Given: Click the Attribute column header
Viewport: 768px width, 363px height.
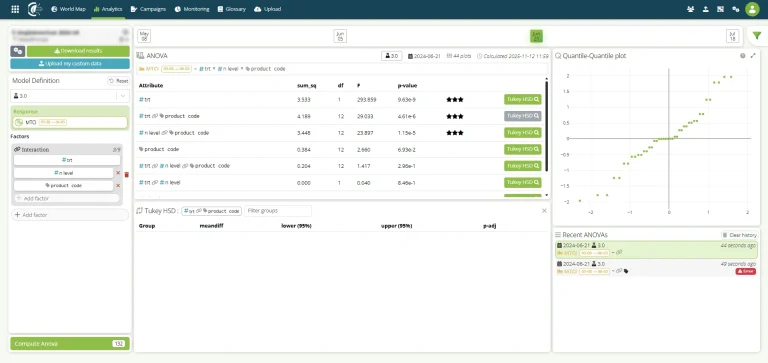Looking at the screenshot, I should [151, 86].
